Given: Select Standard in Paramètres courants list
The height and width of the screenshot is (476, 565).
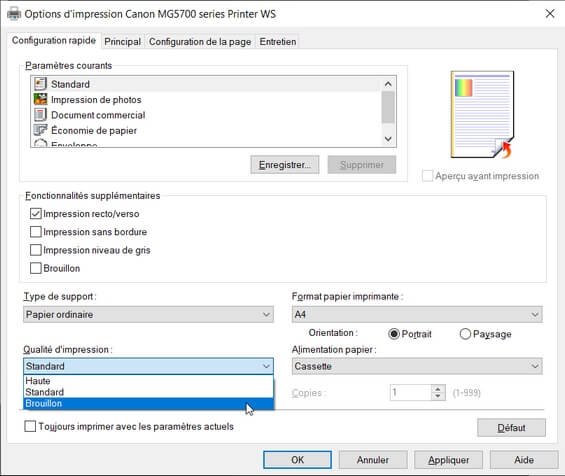Looking at the screenshot, I should [x=206, y=84].
